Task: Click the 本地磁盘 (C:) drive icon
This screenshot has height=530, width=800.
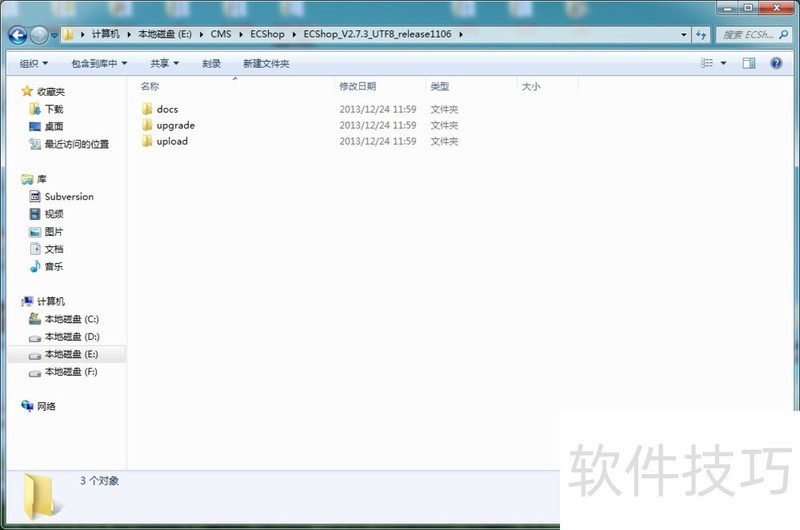Action: pyautogui.click(x=35, y=319)
